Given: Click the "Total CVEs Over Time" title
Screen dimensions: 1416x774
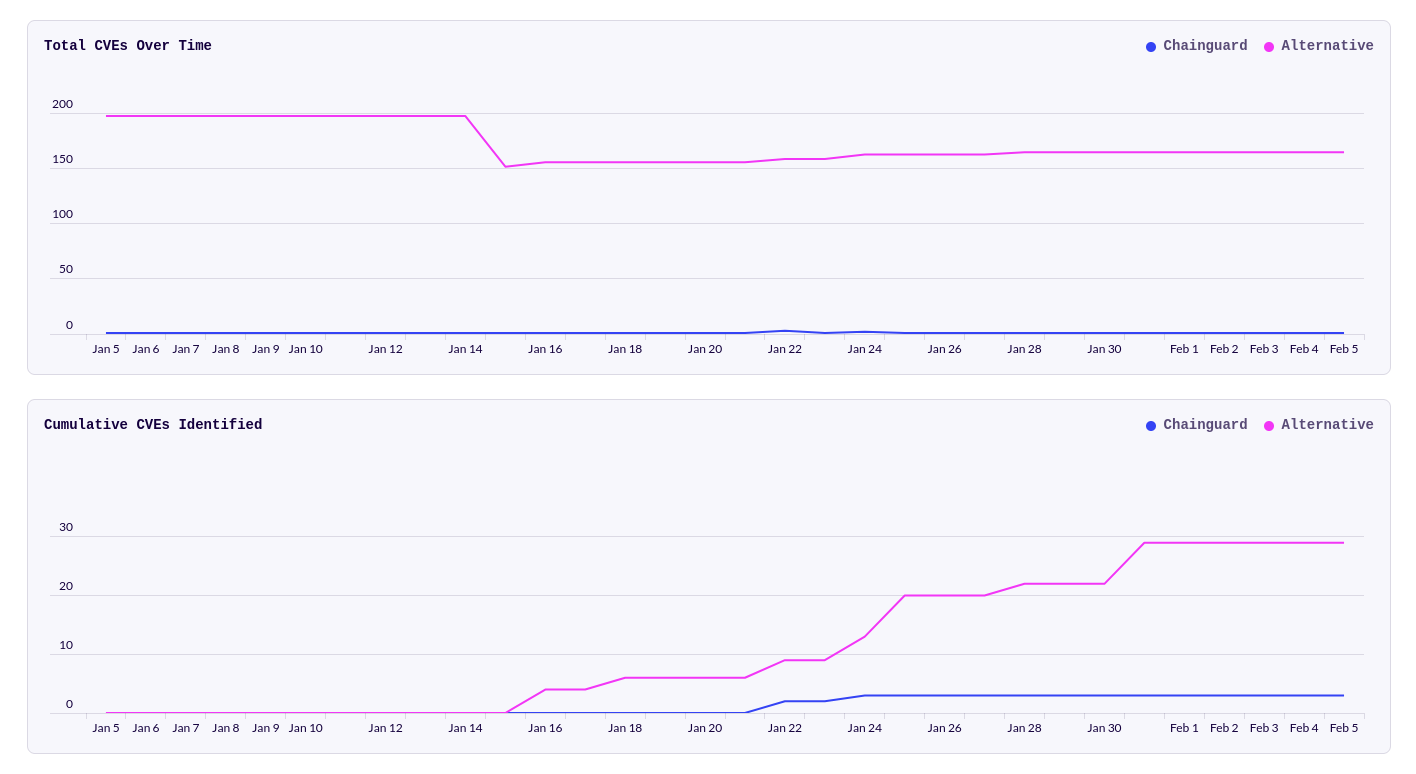Looking at the screenshot, I should click(x=128, y=46).
